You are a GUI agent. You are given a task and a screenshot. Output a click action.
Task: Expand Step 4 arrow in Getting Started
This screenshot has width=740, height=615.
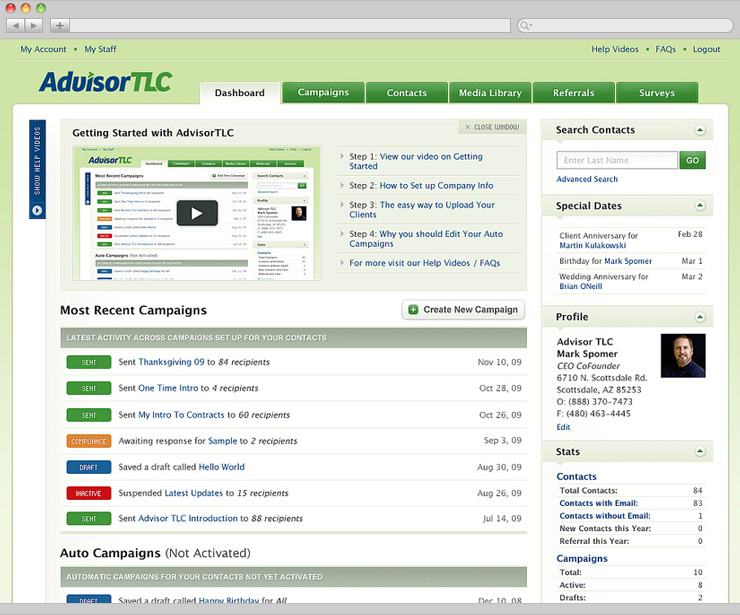click(x=342, y=233)
